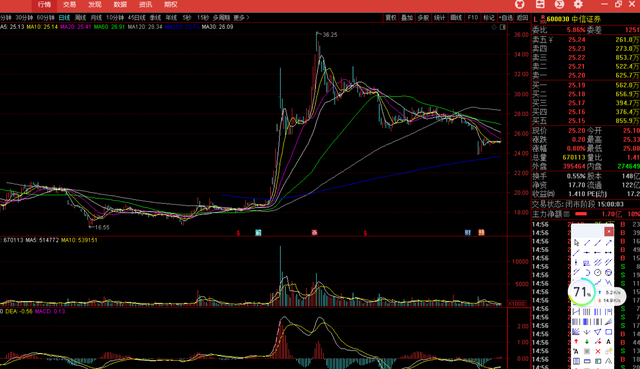Open the 多周期 multi-period option
The width and height of the screenshot is (640, 369).
click(221, 18)
